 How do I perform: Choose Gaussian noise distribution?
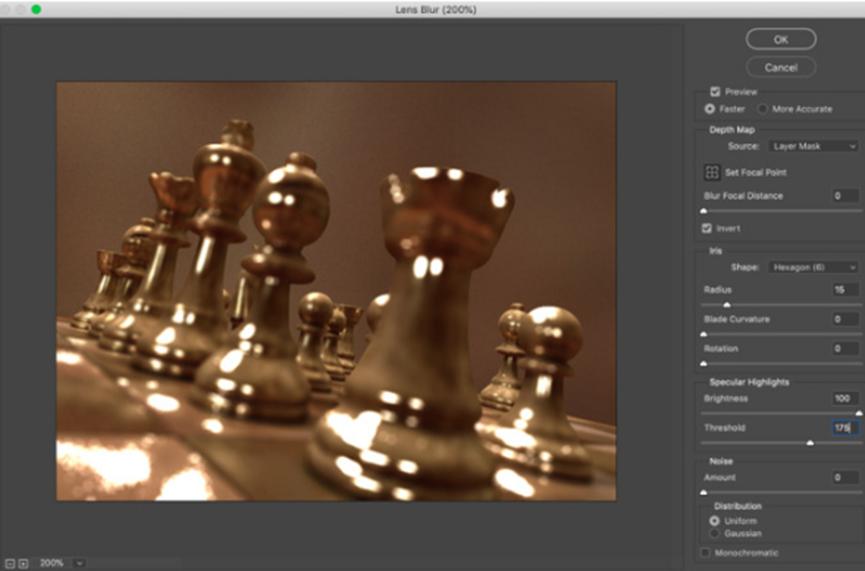click(x=714, y=533)
